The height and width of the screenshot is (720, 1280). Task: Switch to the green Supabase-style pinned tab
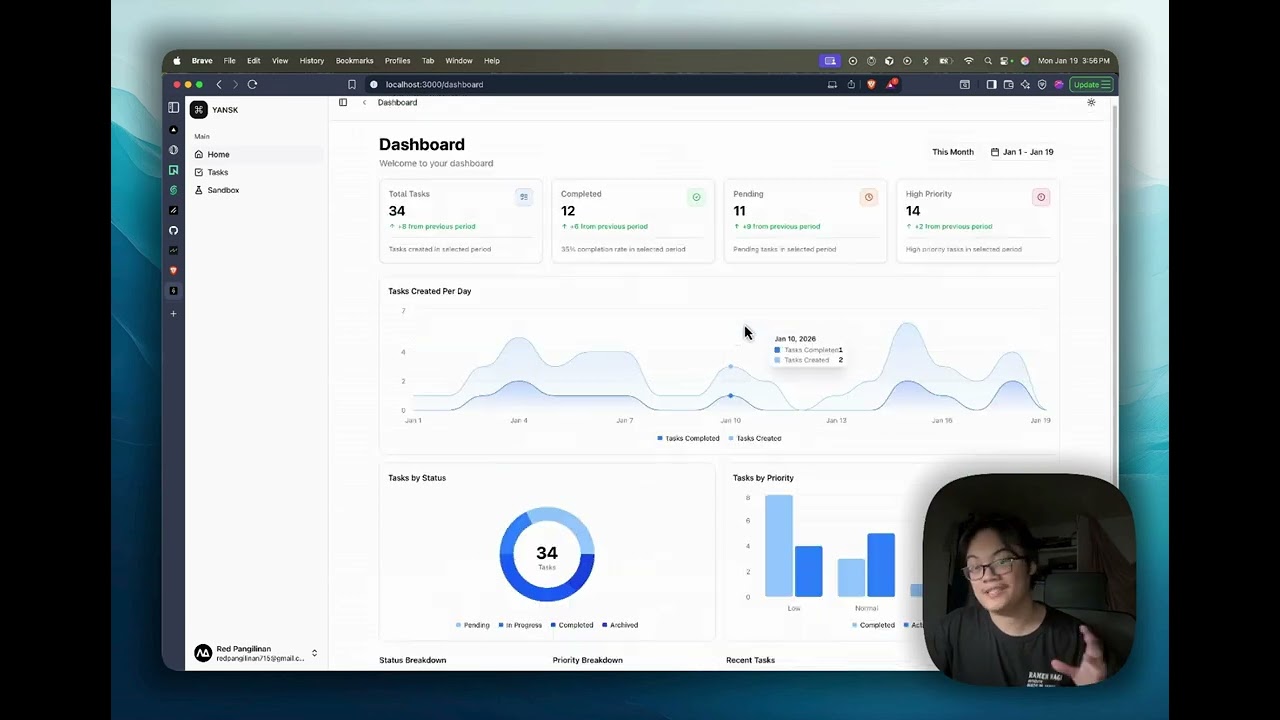coord(173,190)
